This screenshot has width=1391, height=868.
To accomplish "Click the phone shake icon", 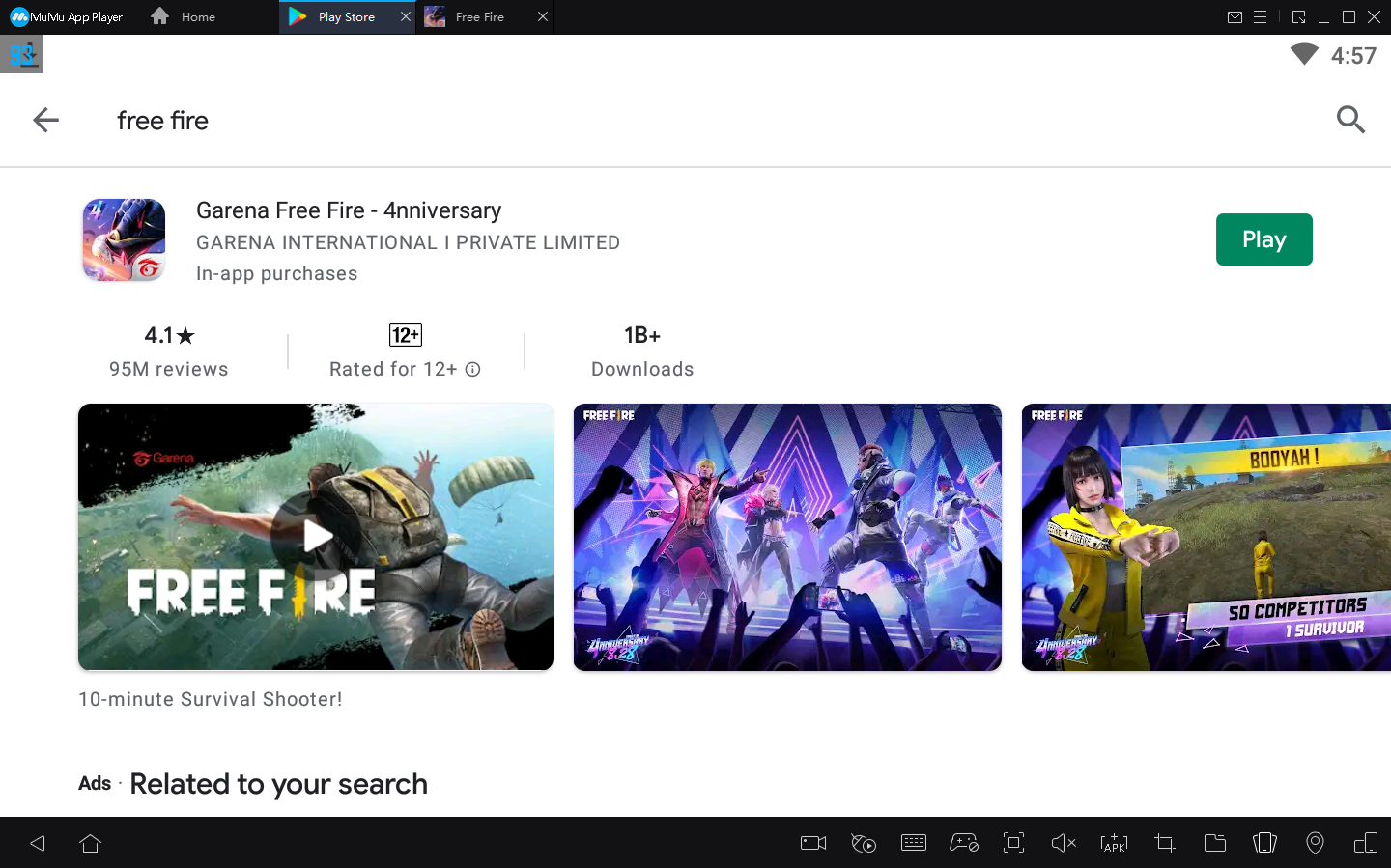I will (1264, 843).
